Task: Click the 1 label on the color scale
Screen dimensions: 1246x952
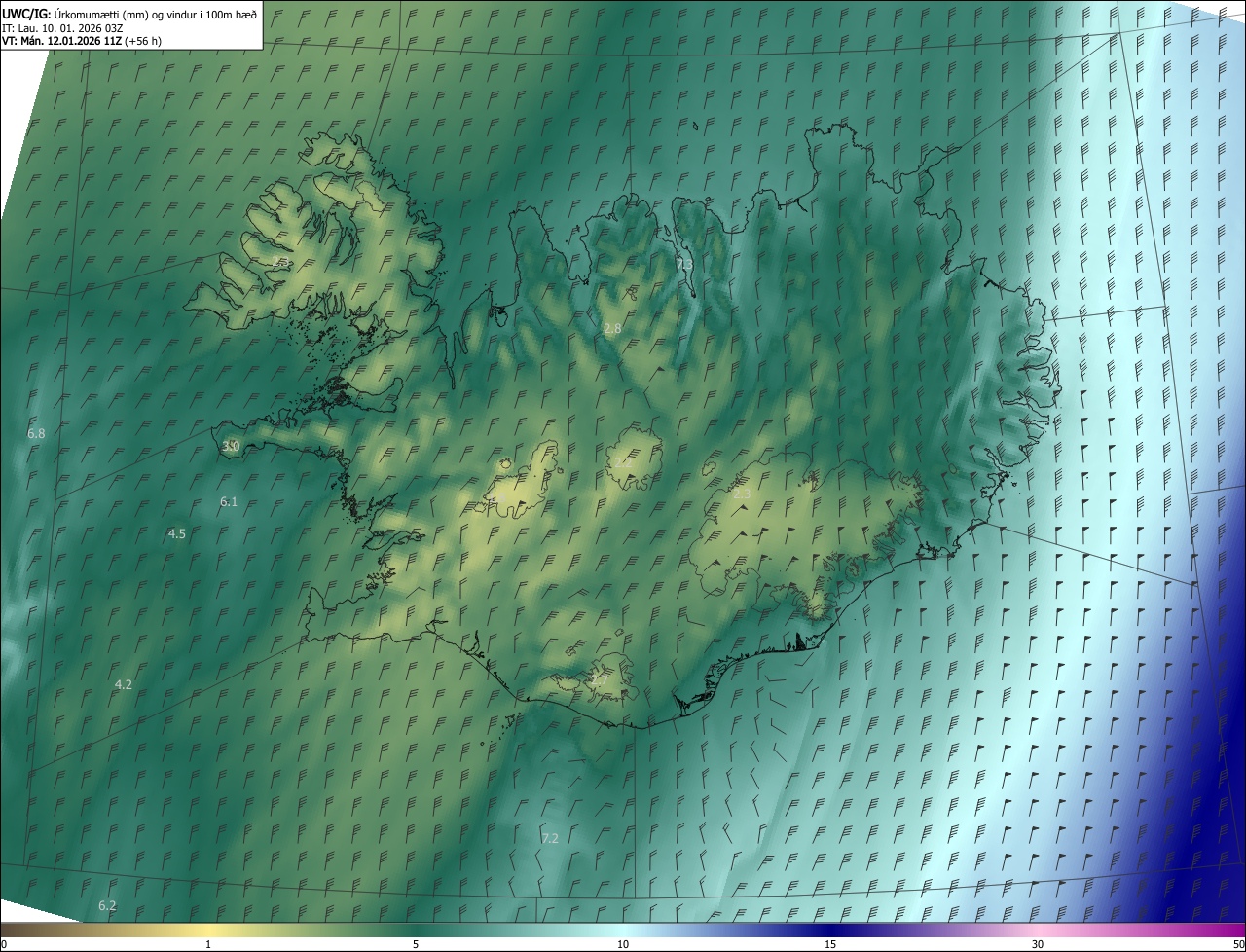Action: tap(208, 944)
